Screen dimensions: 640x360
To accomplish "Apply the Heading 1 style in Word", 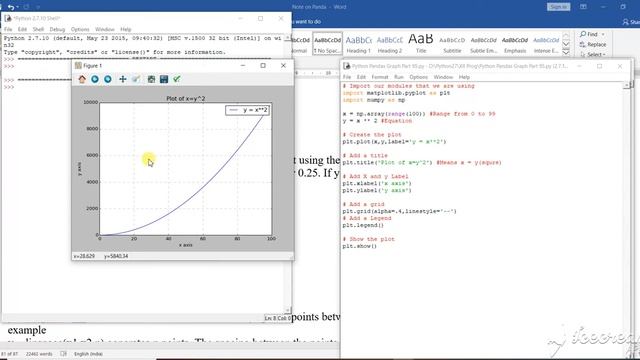I will click(358, 44).
